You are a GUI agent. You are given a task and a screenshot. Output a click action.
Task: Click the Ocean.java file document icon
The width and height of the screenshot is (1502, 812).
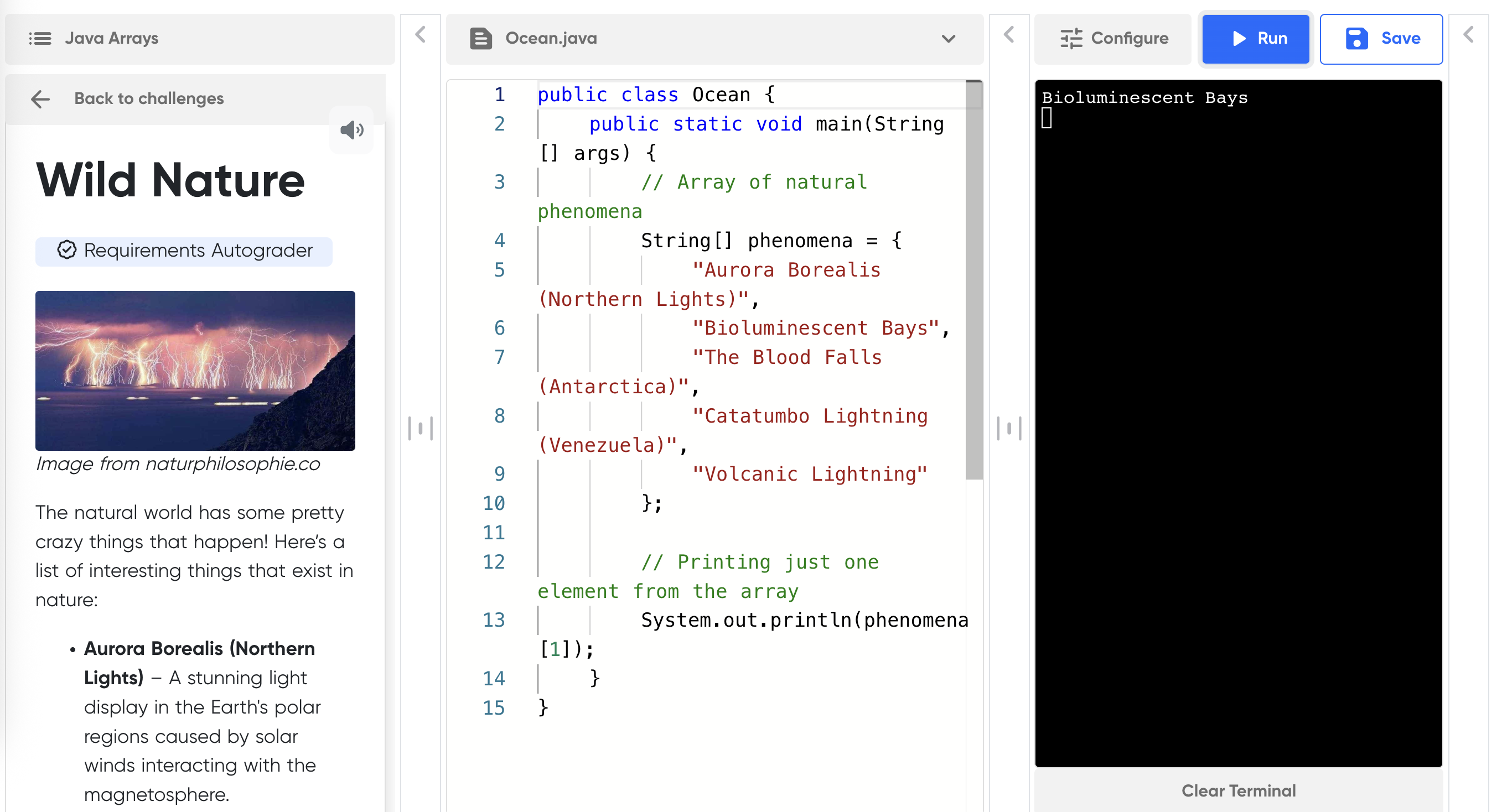(x=480, y=39)
